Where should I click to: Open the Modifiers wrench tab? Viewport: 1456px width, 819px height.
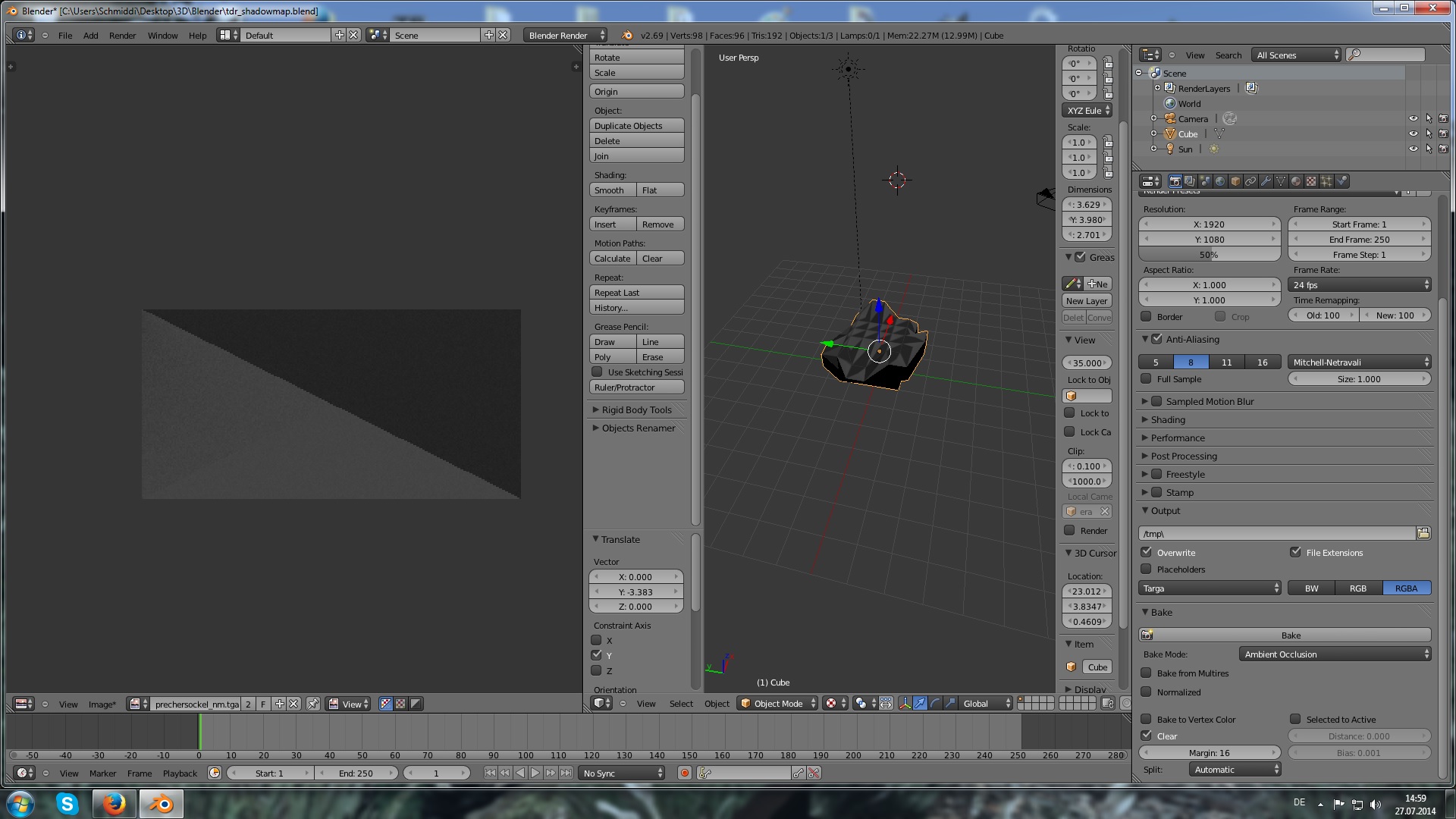(1266, 181)
